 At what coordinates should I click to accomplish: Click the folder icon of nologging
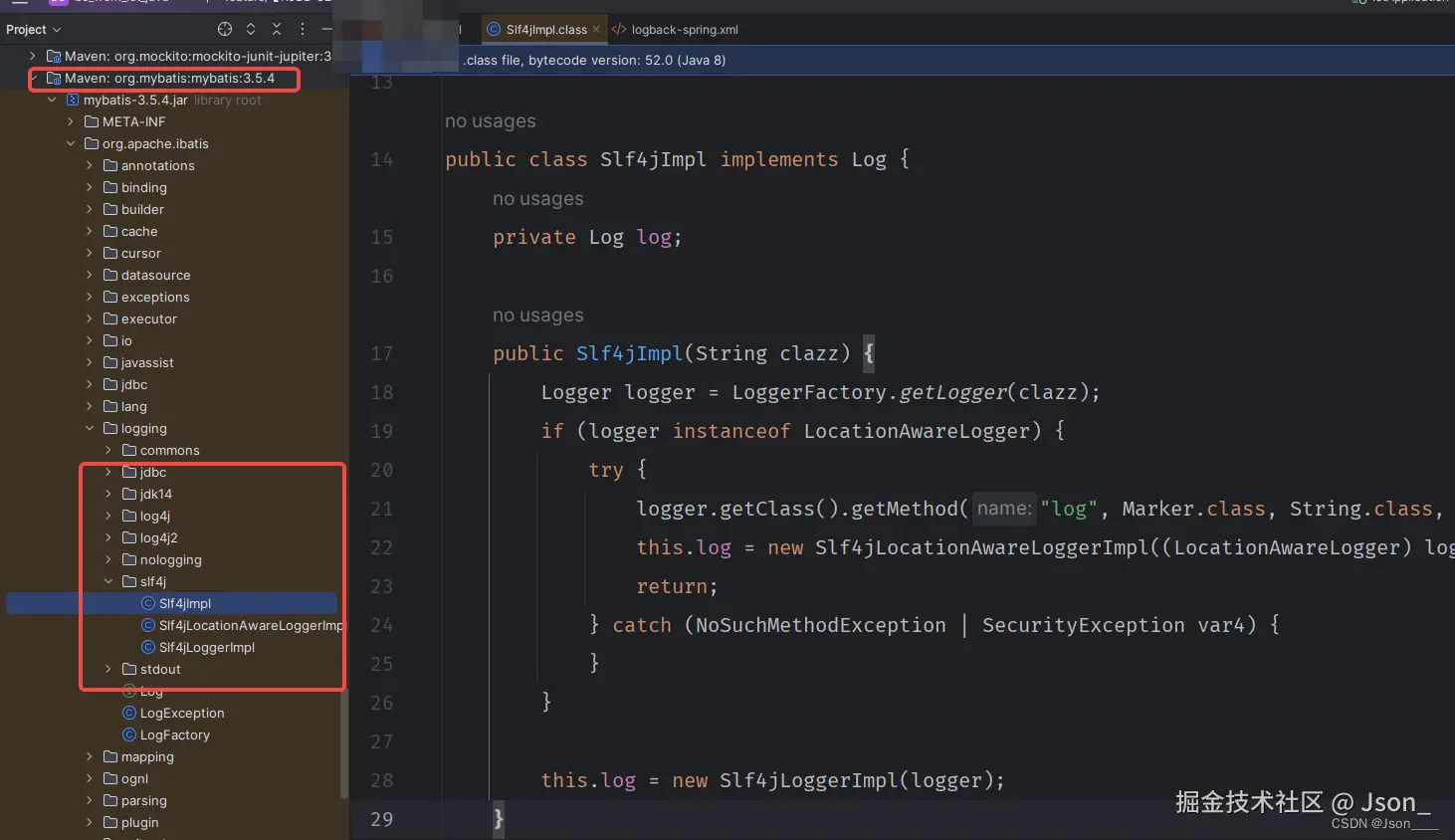[x=129, y=559]
